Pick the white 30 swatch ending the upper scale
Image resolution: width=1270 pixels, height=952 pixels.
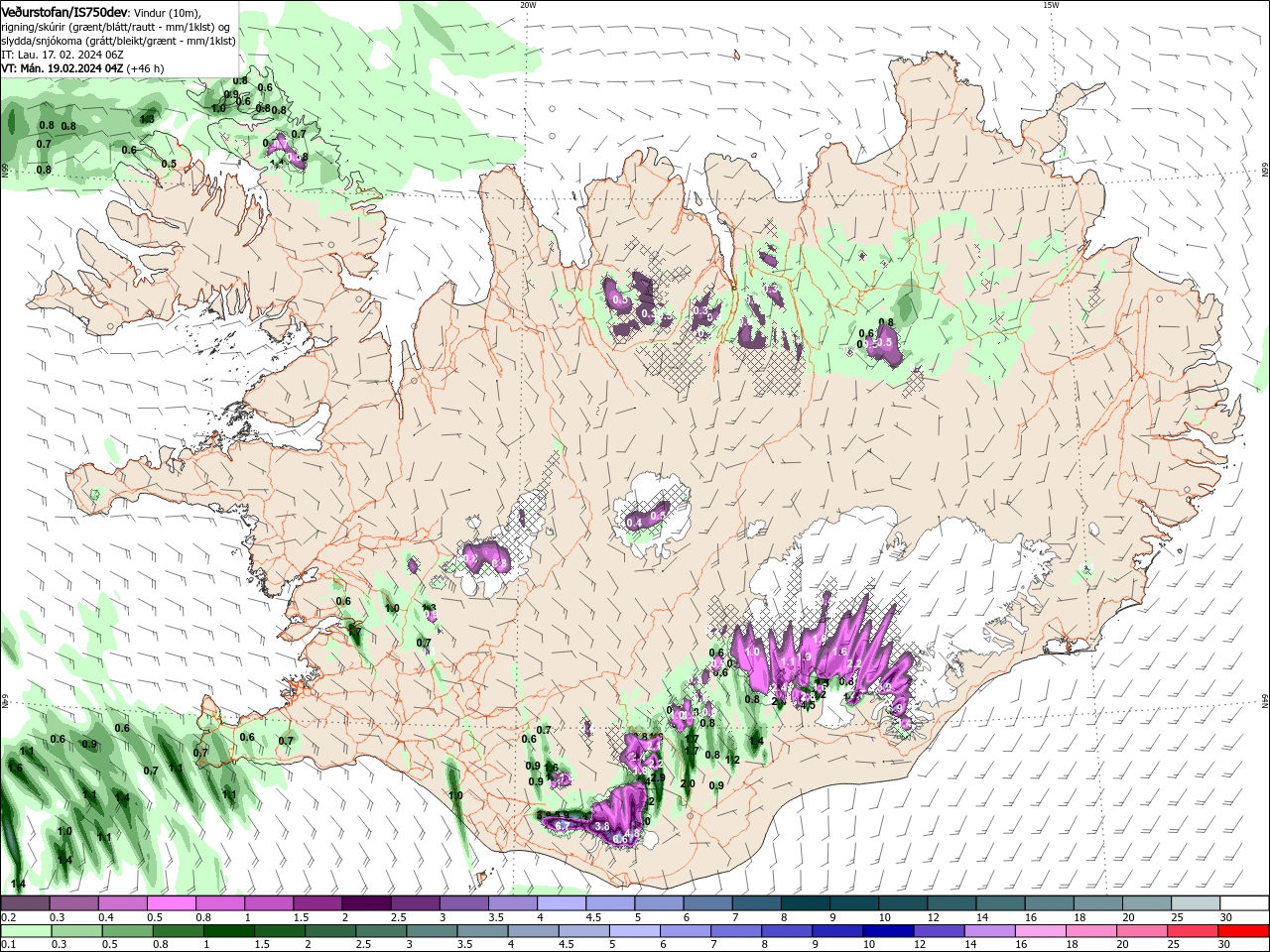1243,903
